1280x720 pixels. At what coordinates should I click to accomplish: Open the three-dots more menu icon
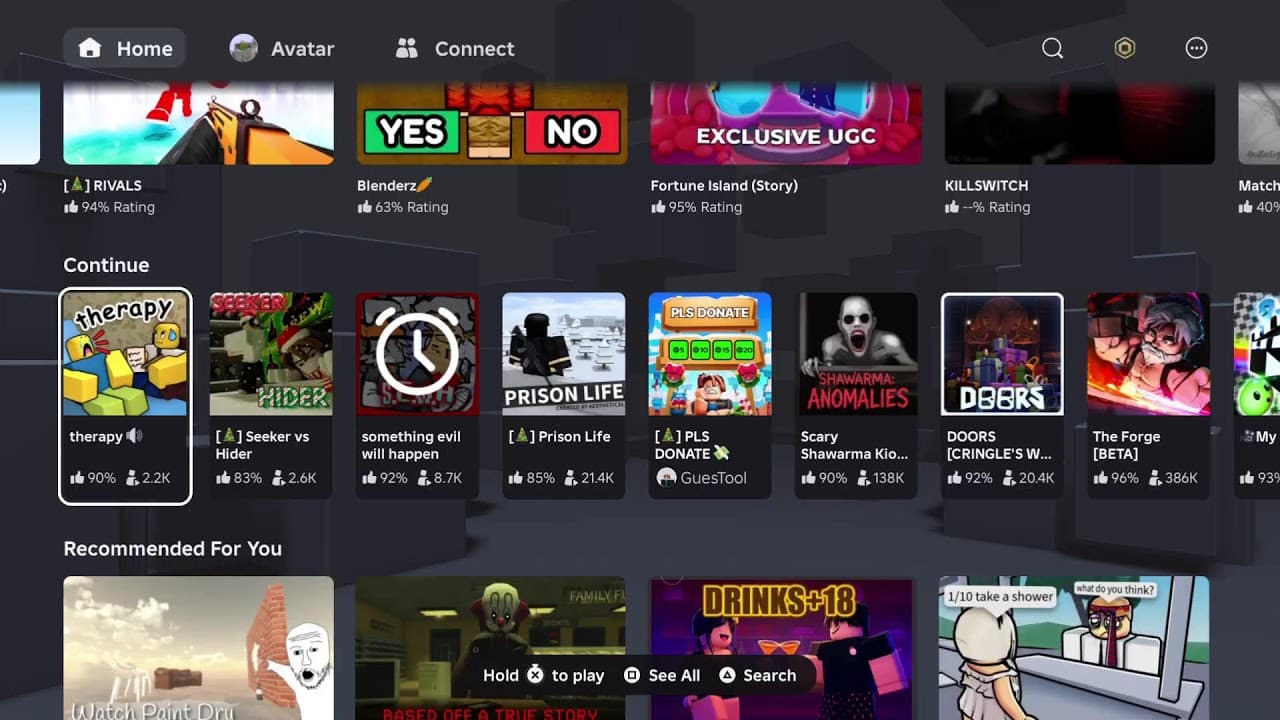tap(1196, 48)
